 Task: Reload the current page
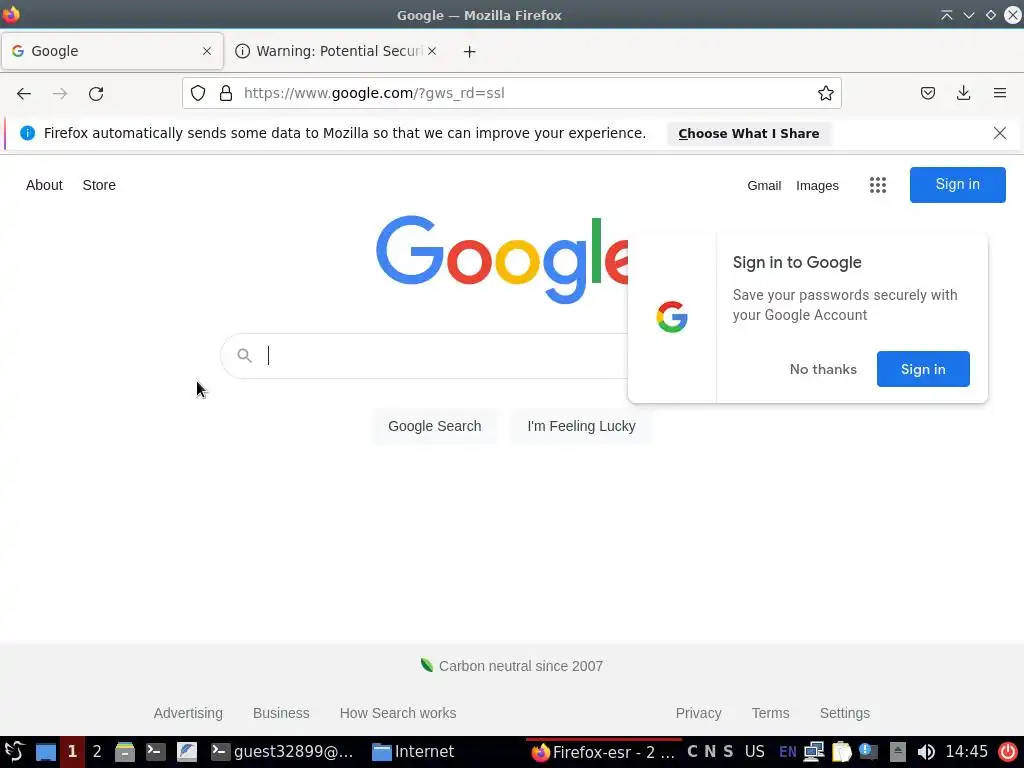pyautogui.click(x=96, y=93)
